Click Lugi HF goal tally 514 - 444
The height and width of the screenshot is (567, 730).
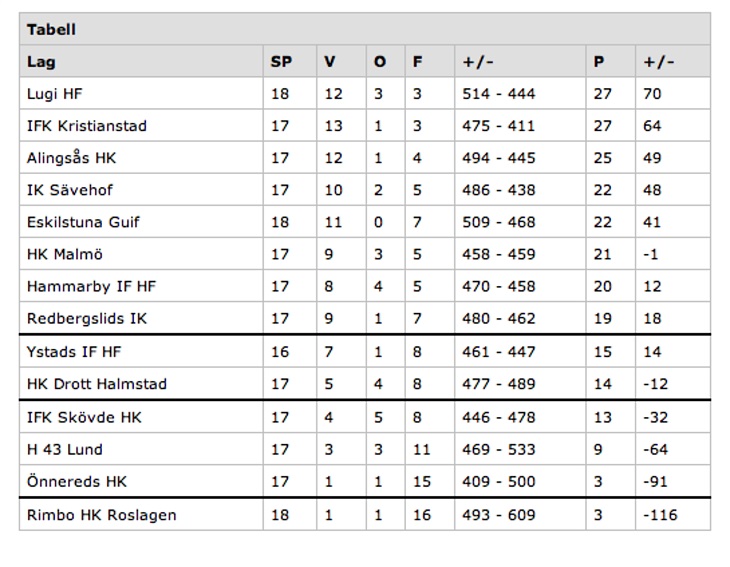tap(499, 94)
